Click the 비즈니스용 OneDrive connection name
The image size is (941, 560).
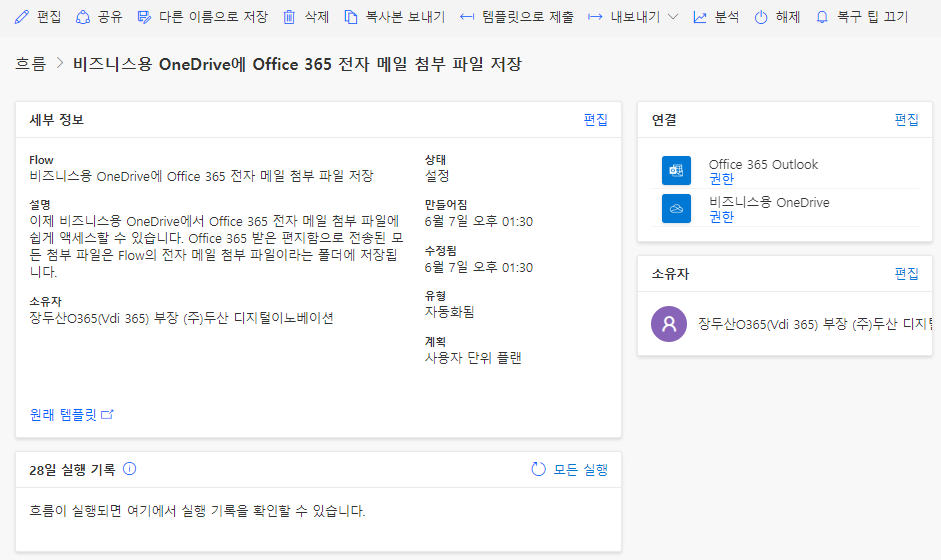pos(769,202)
